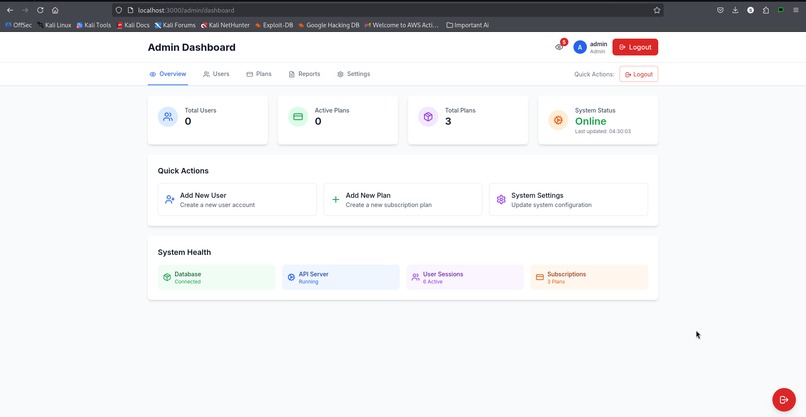Click the 'Admin Dashboard' heading
This screenshot has height=417, width=806.
click(x=191, y=47)
